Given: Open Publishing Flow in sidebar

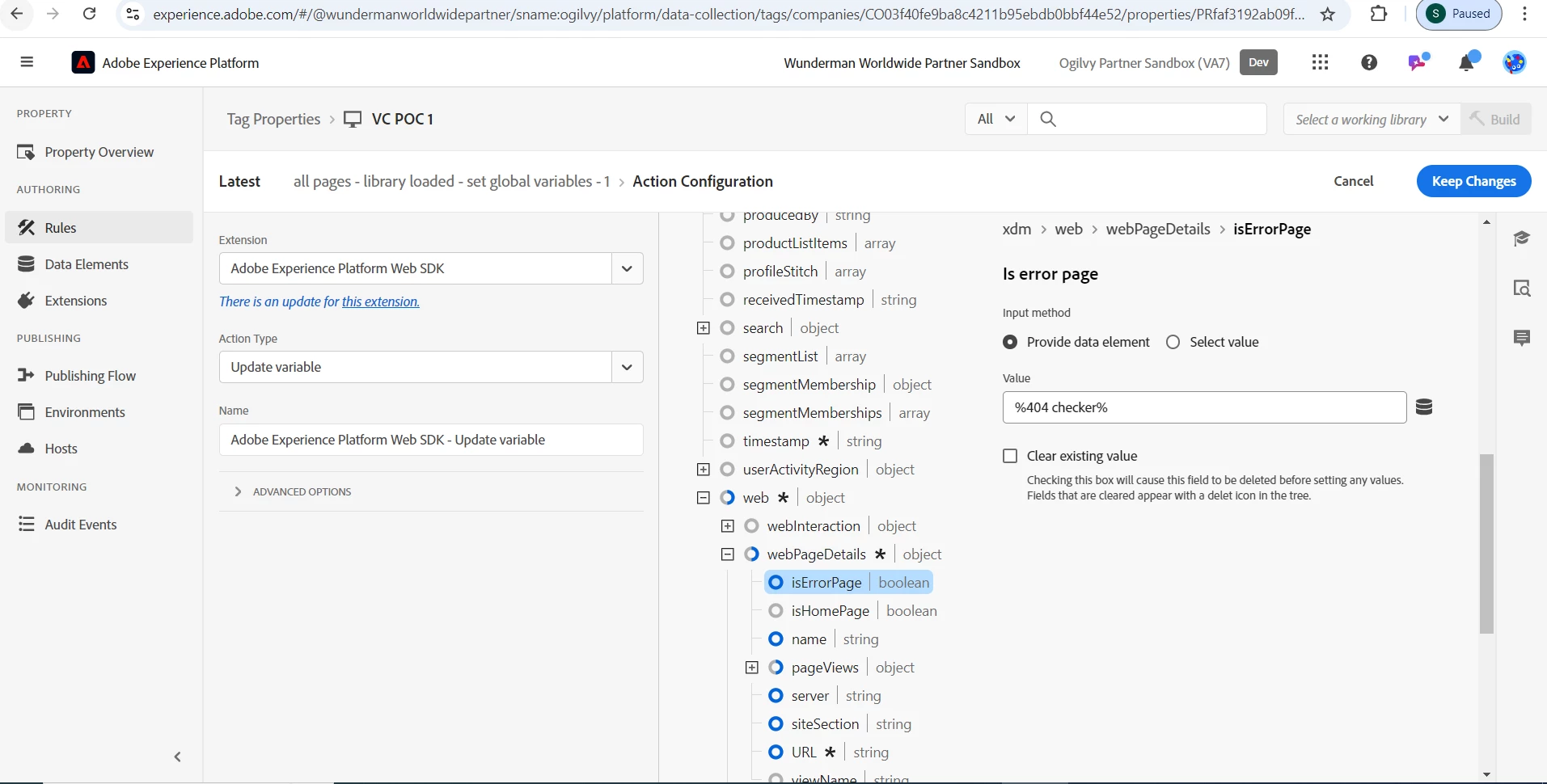Looking at the screenshot, I should (99, 376).
